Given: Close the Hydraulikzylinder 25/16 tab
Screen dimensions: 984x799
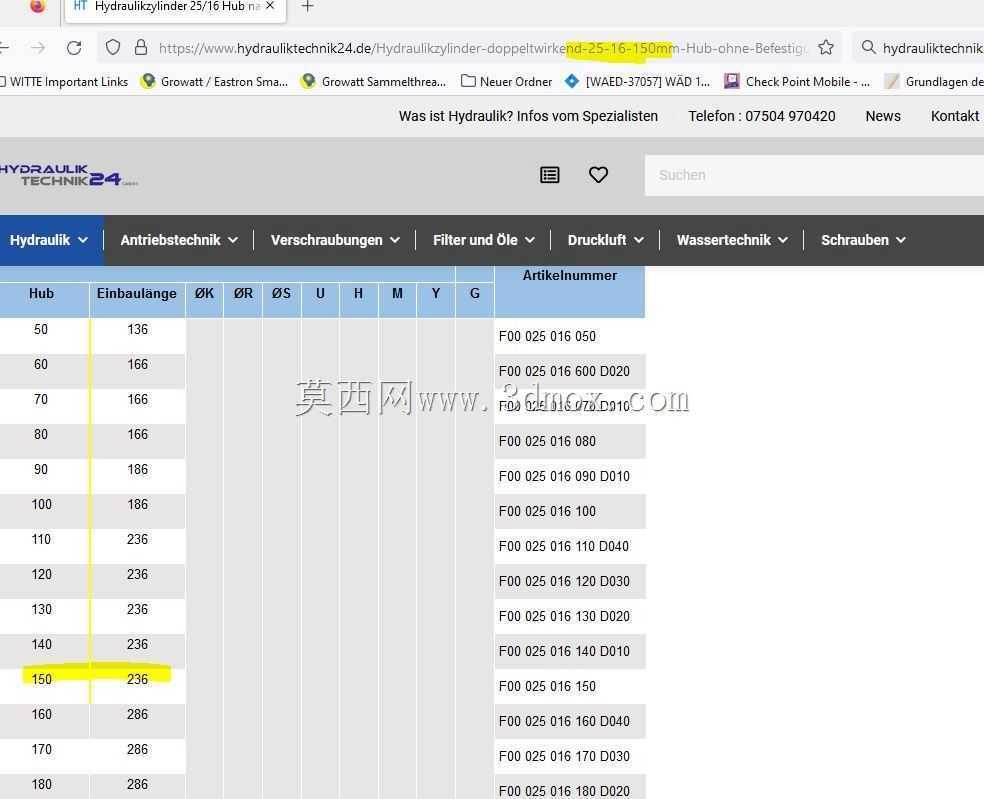Looking at the screenshot, I should [270, 6].
